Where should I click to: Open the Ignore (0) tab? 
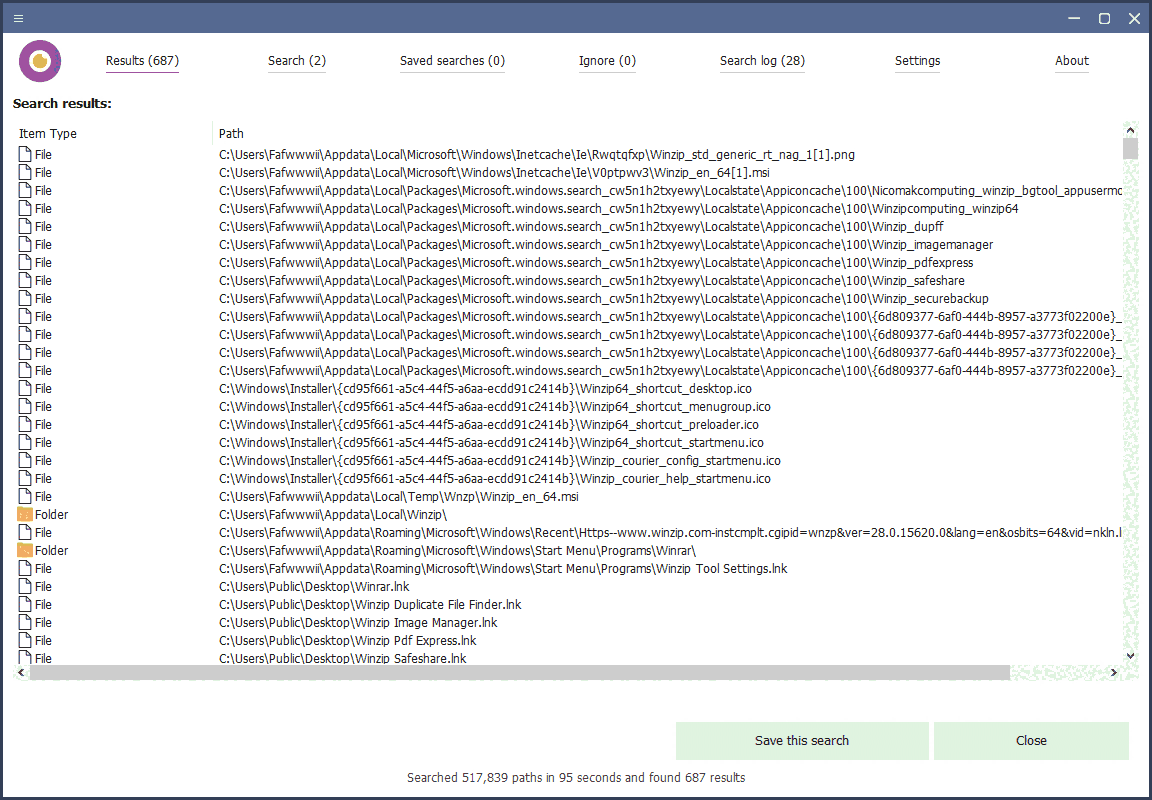[607, 61]
